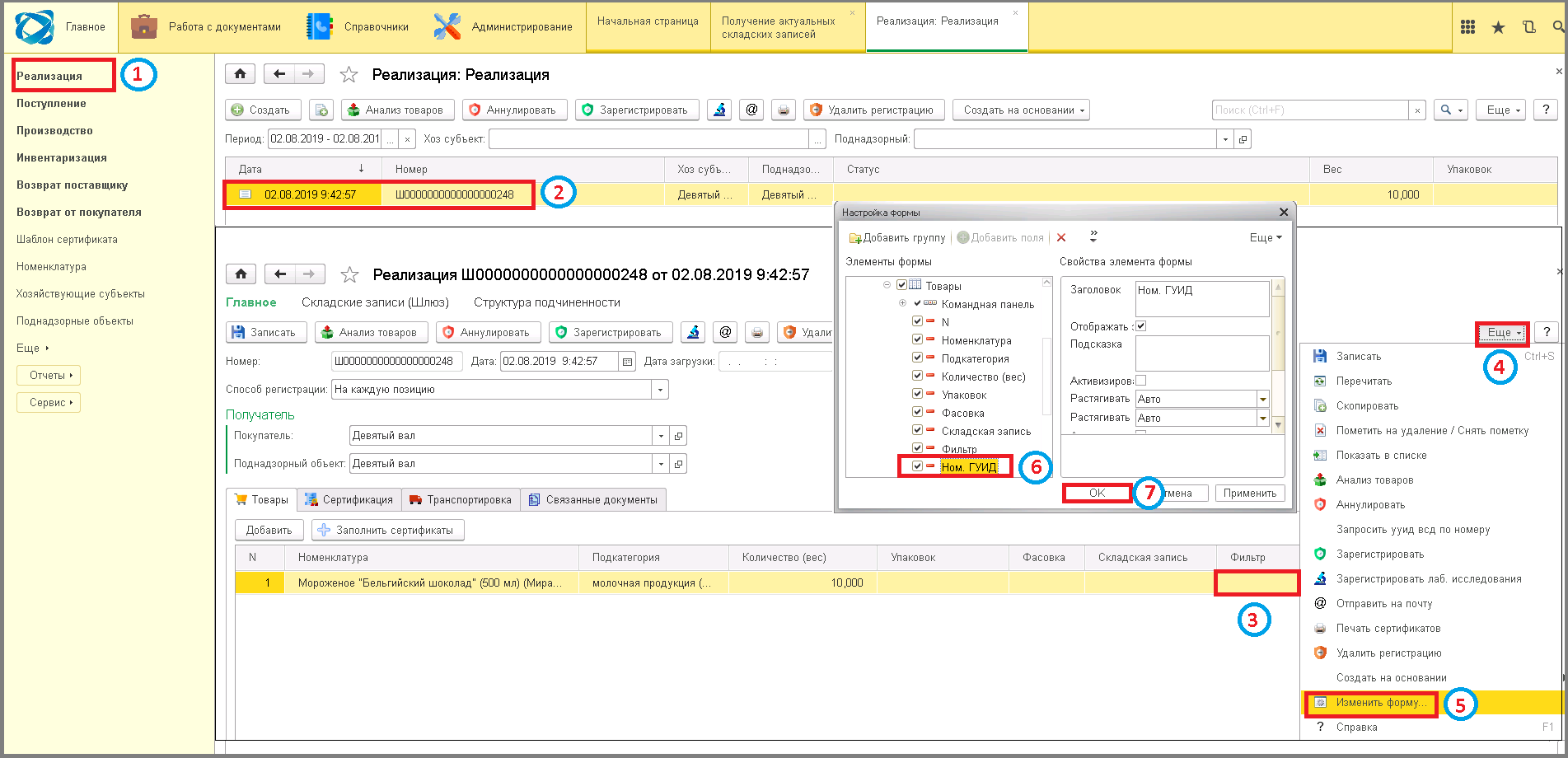
Task: Click the Поиск (Ctrl+F) search field
Action: point(1310,110)
